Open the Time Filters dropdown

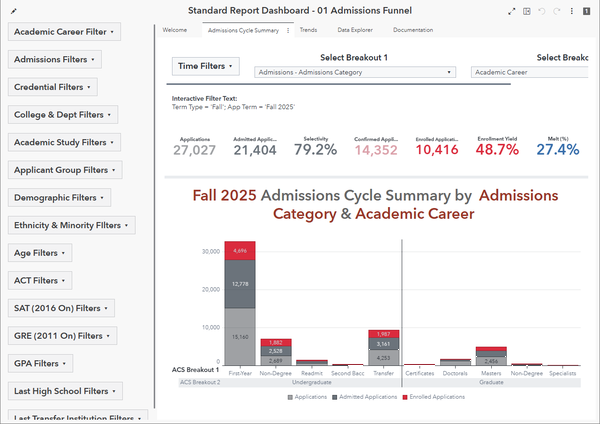(205, 66)
